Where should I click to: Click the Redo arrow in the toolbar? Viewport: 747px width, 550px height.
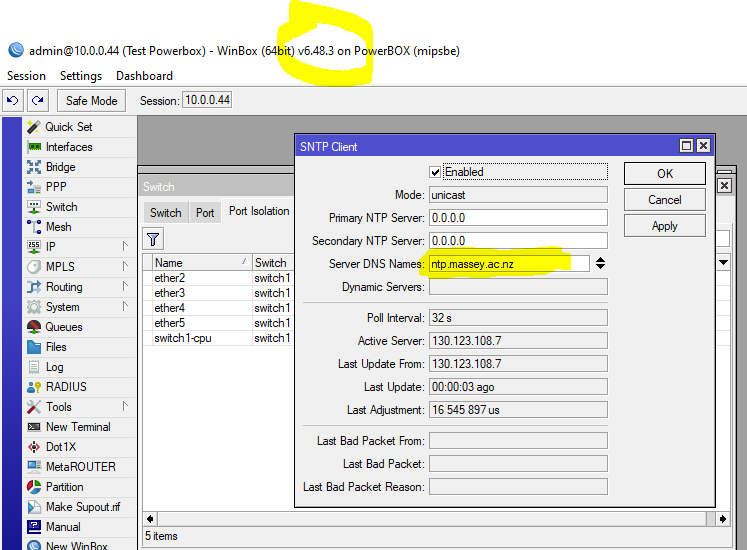click(38, 101)
